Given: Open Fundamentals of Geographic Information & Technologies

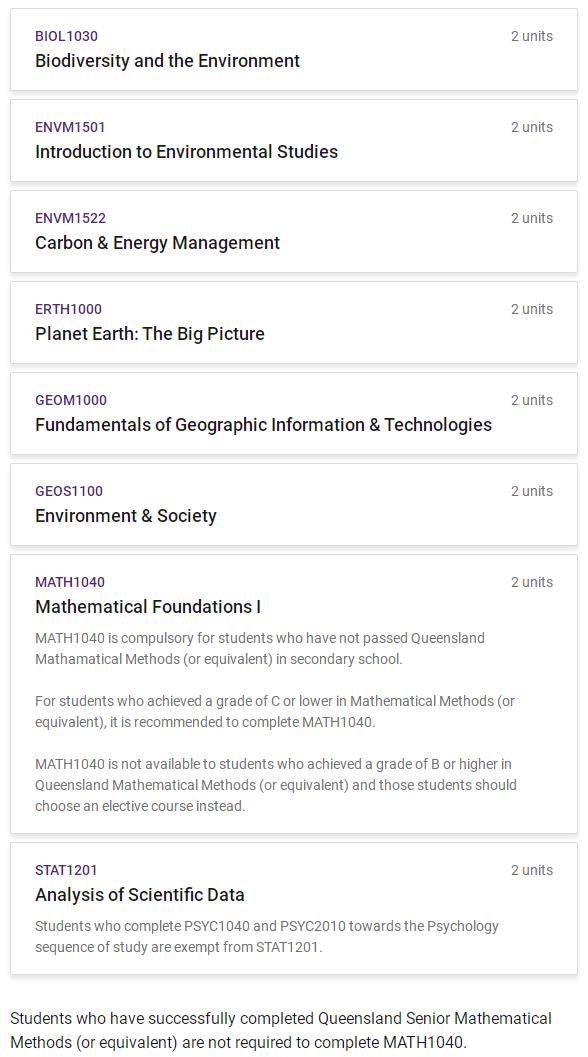Looking at the screenshot, I should 263,425.
